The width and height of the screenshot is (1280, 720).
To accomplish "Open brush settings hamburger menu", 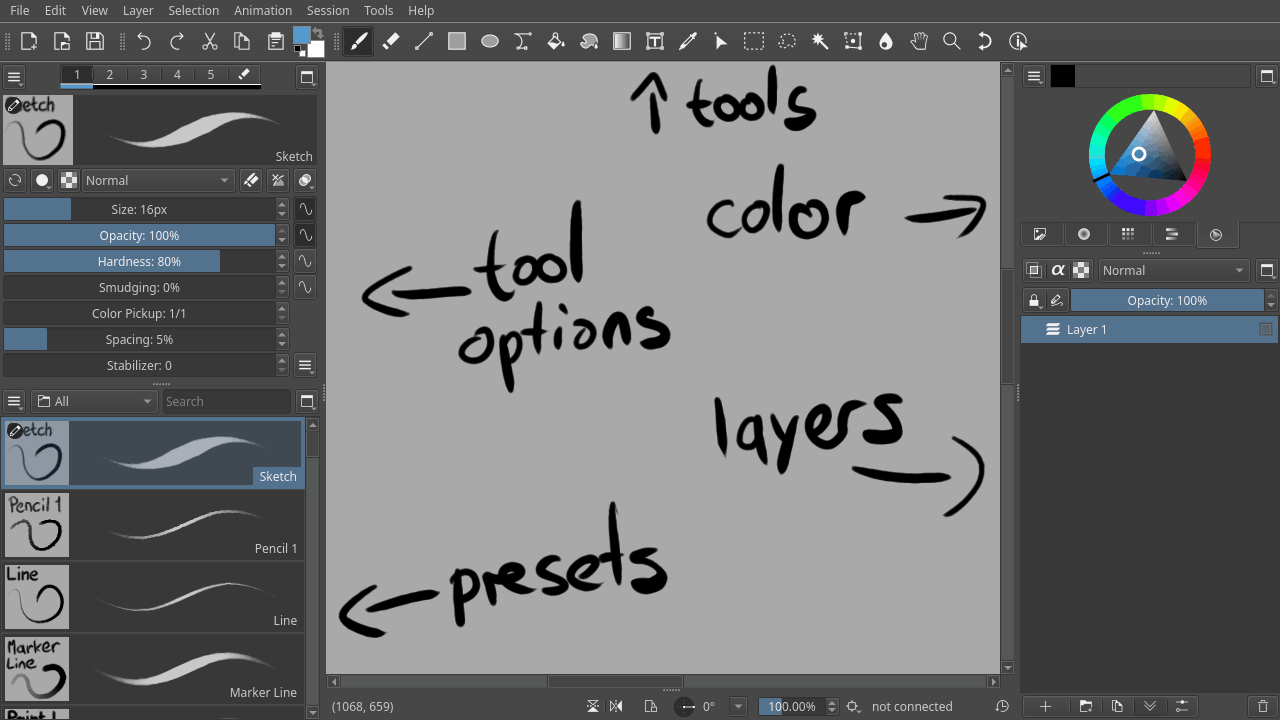I will (x=14, y=76).
